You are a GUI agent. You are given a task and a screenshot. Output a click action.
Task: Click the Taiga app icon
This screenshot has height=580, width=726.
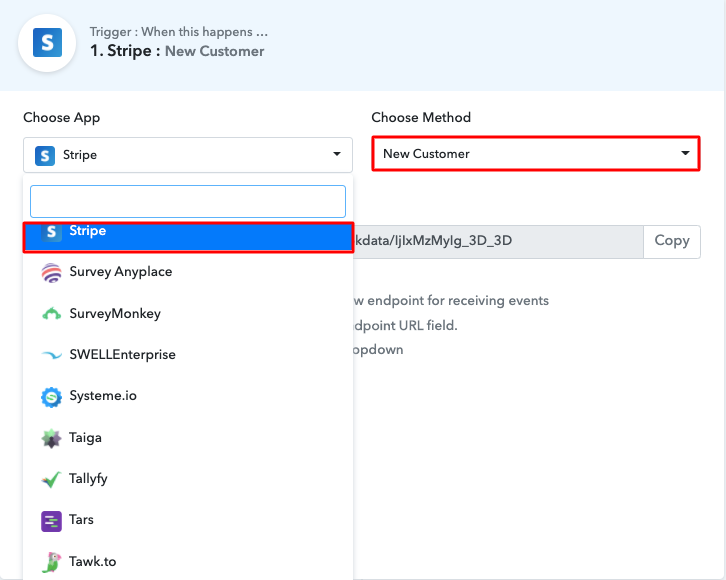click(51, 438)
